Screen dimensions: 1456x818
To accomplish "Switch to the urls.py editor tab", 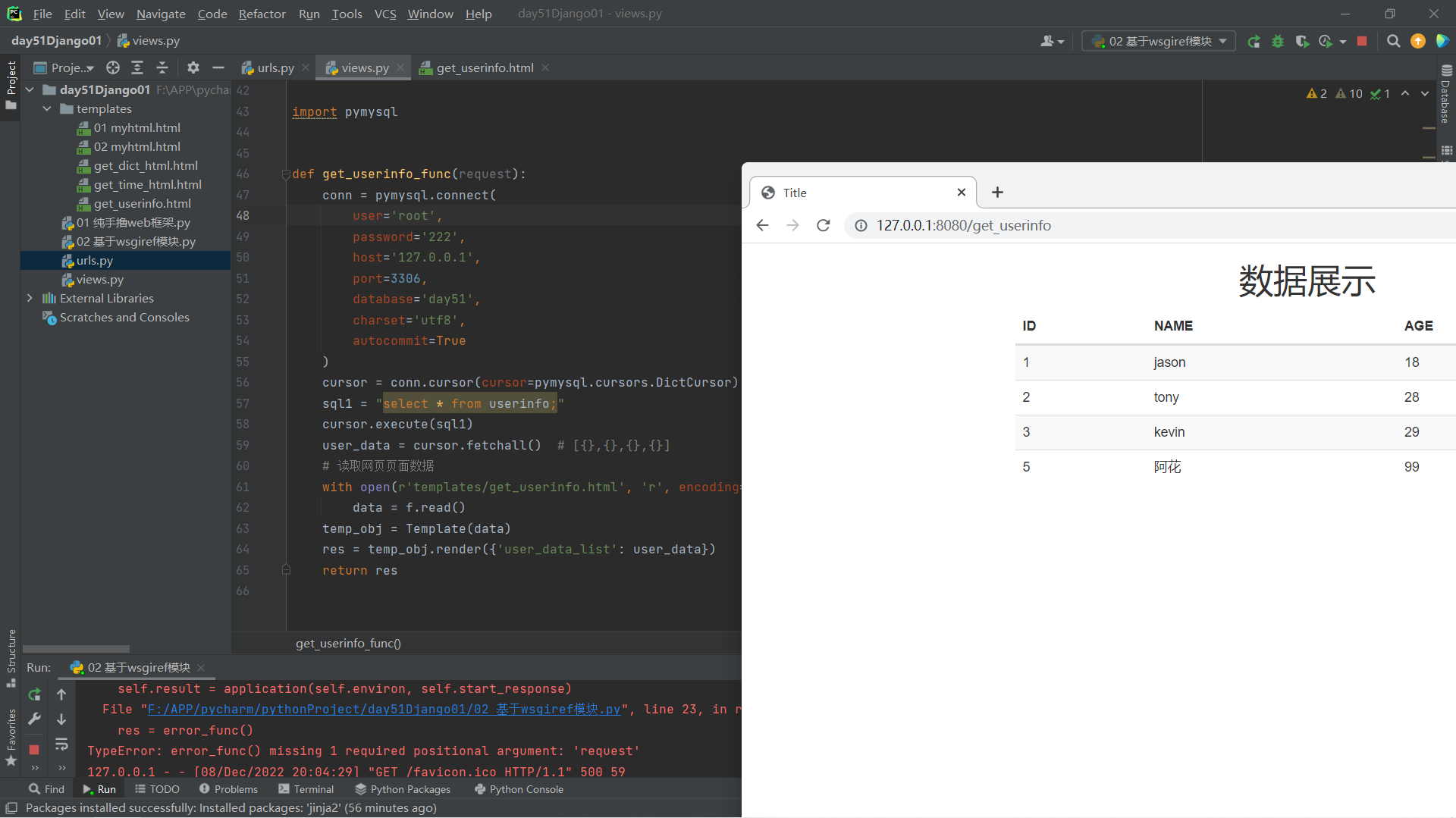I will point(275,68).
